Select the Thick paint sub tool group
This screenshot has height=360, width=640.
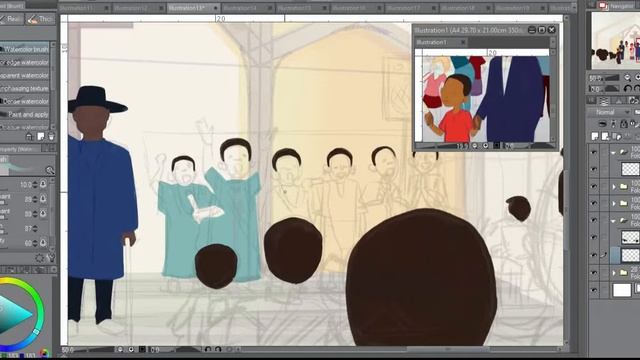coord(40,19)
